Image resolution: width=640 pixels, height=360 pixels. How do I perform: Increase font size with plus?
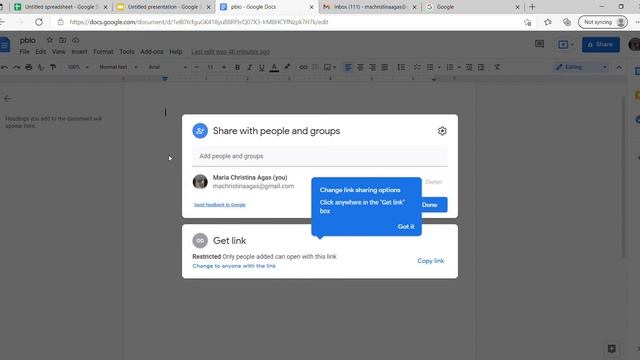point(224,67)
